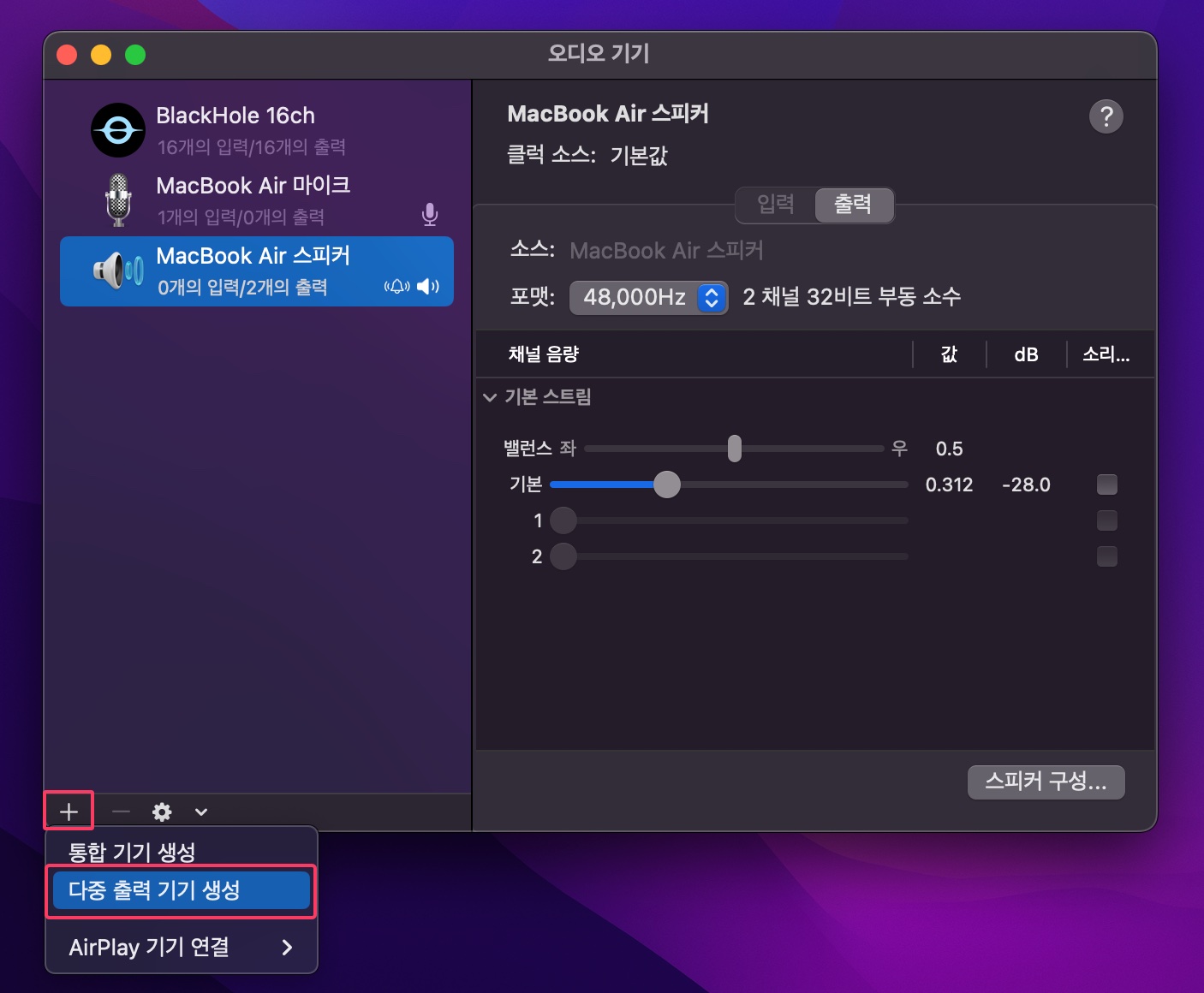This screenshot has height=993, width=1204.
Task: Click the 클럭 소스 기본값 text
Action: pyautogui.click(x=587, y=155)
